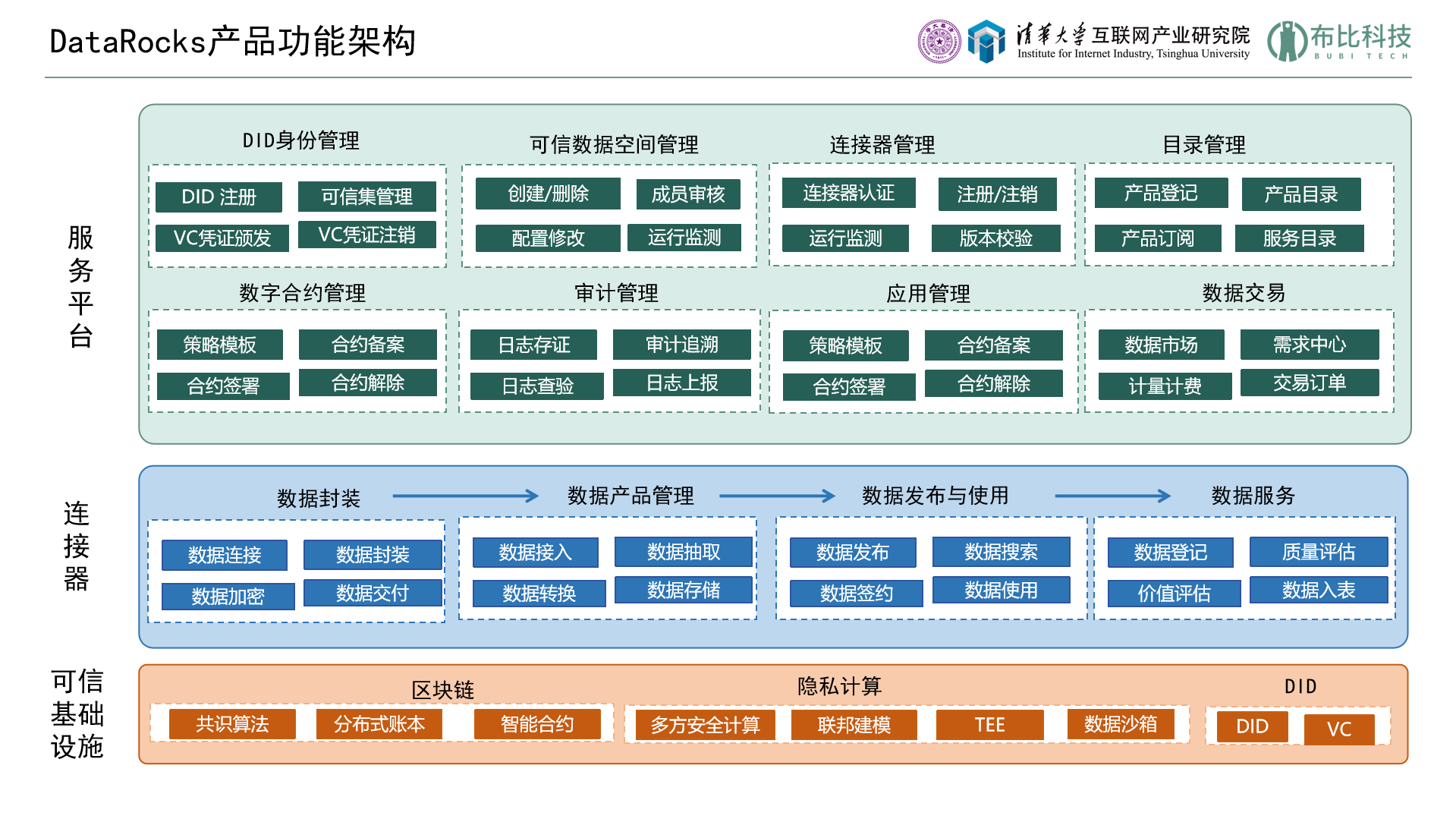Click the 数据市场 block
Screen dimensions: 1456x819
[x=1161, y=345]
